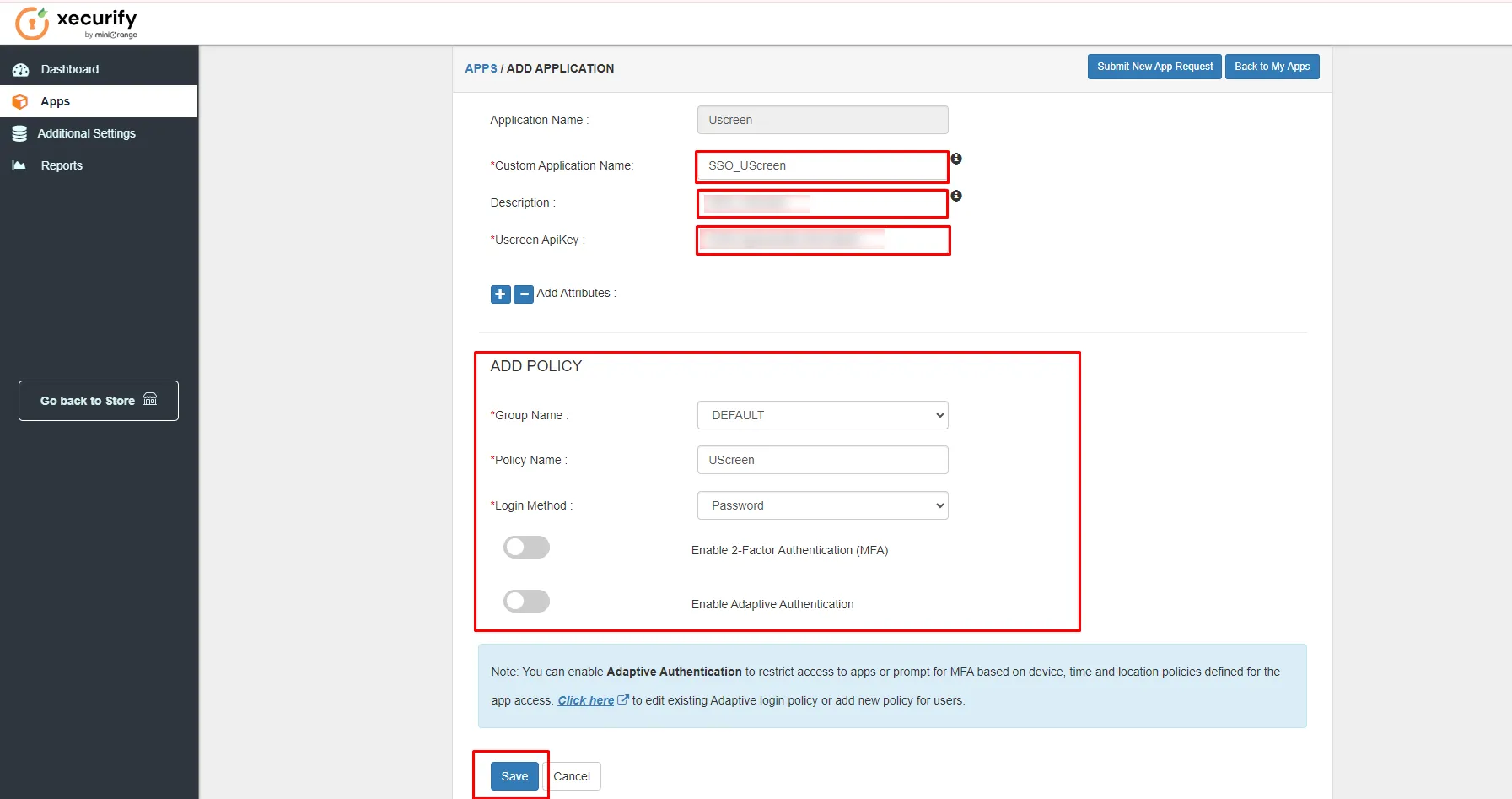
Task: Click the Application Name field showing Uscreen
Action: click(822, 120)
